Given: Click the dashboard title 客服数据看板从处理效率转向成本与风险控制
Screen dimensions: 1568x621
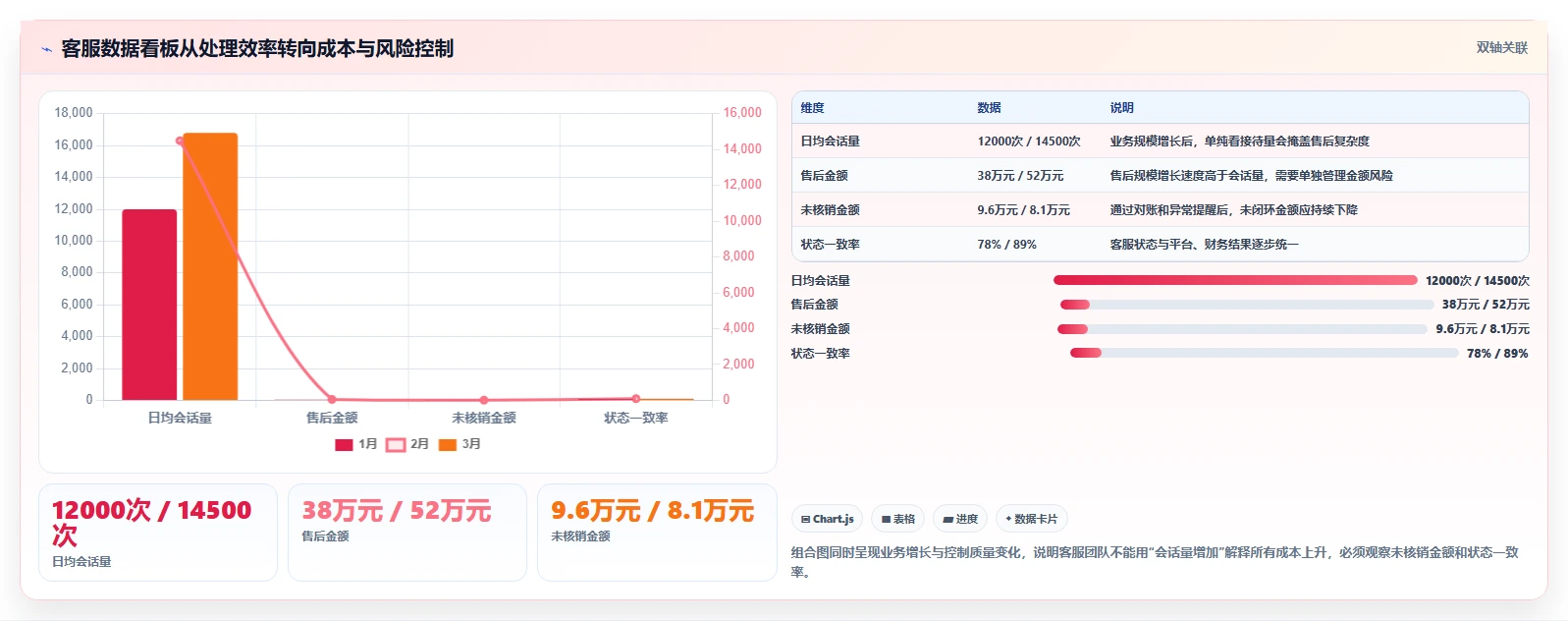Looking at the screenshot, I should (x=257, y=48).
